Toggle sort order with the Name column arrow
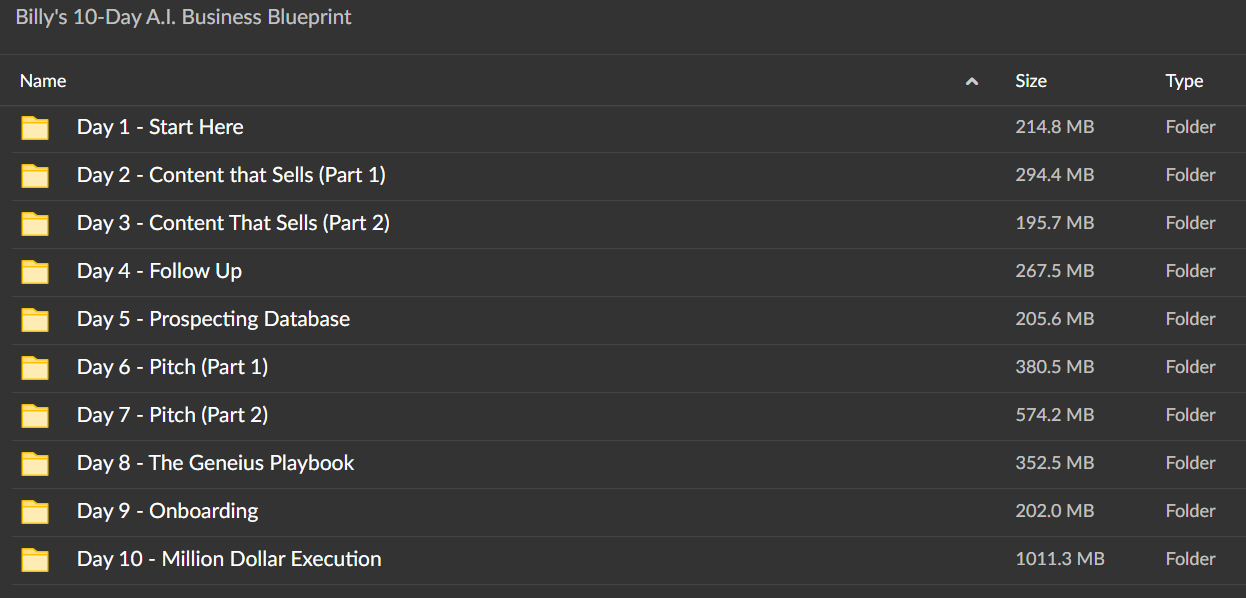Viewport: 1246px width, 598px height. [x=972, y=82]
